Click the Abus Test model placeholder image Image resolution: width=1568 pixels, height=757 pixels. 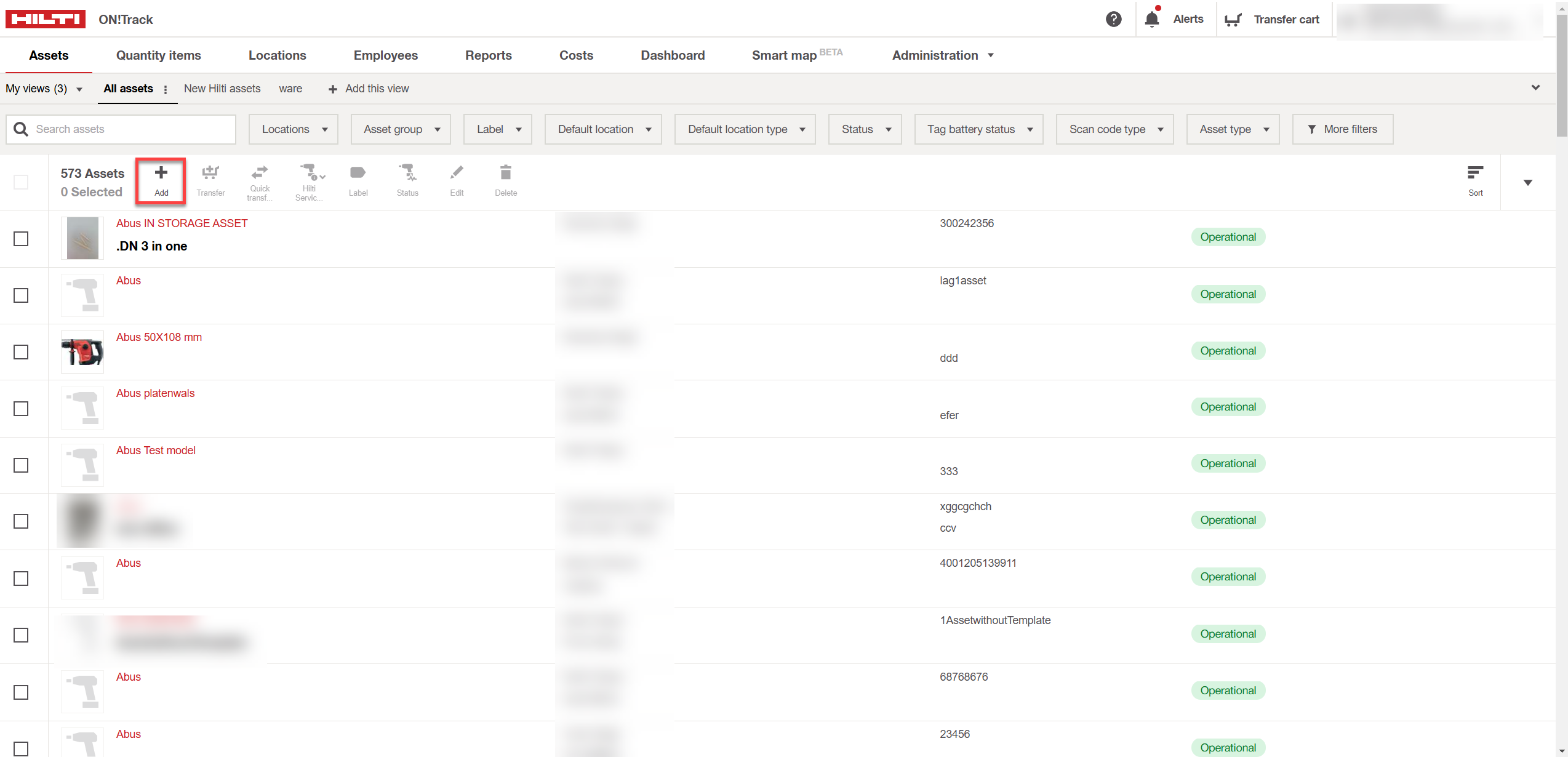click(82, 465)
